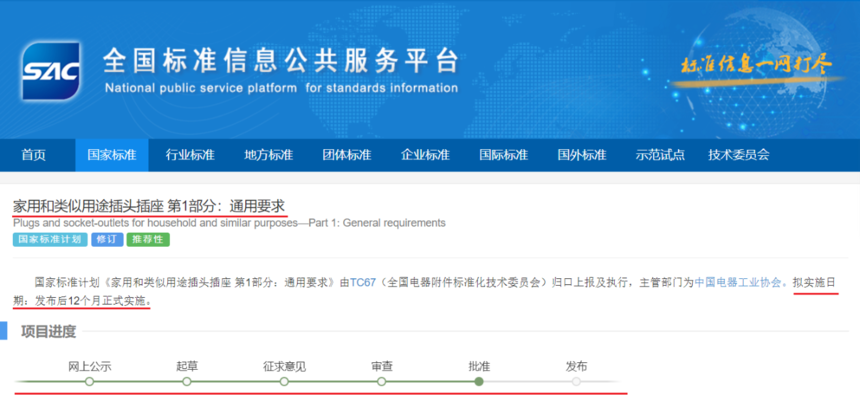Switch to 企业标准 section
Viewport: 860px width, 402px height.
pyautogui.click(x=425, y=155)
